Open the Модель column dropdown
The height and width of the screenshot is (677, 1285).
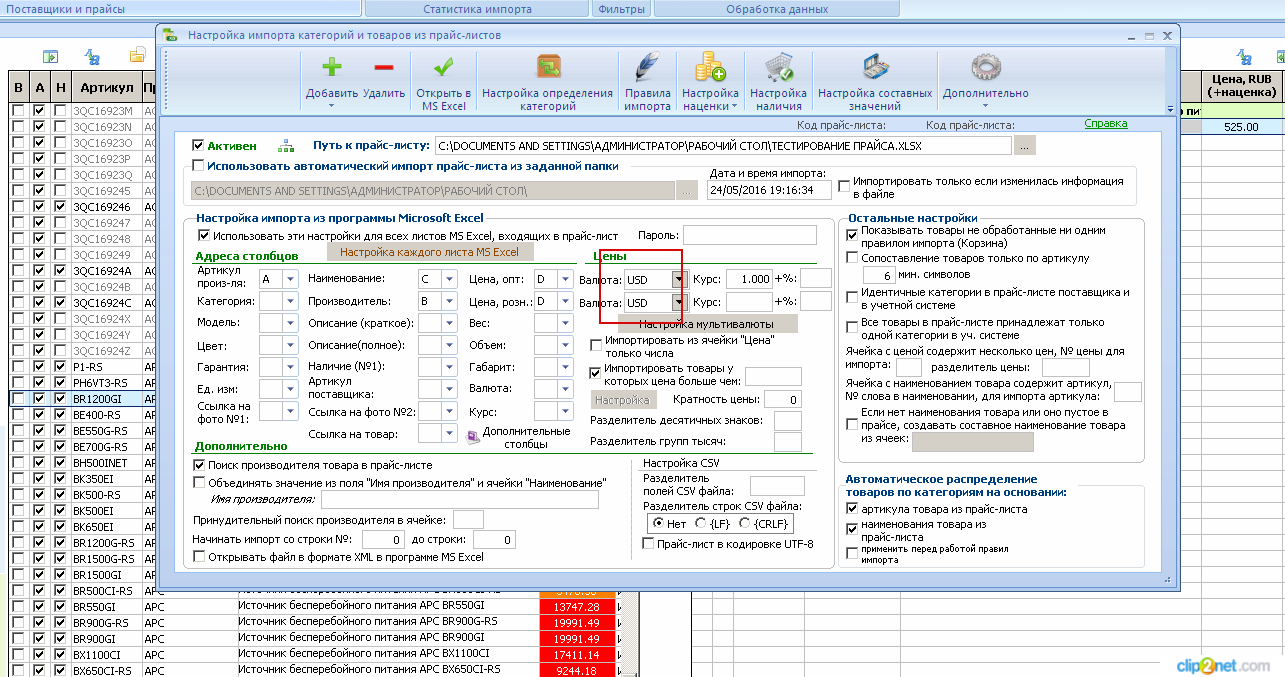(290, 323)
